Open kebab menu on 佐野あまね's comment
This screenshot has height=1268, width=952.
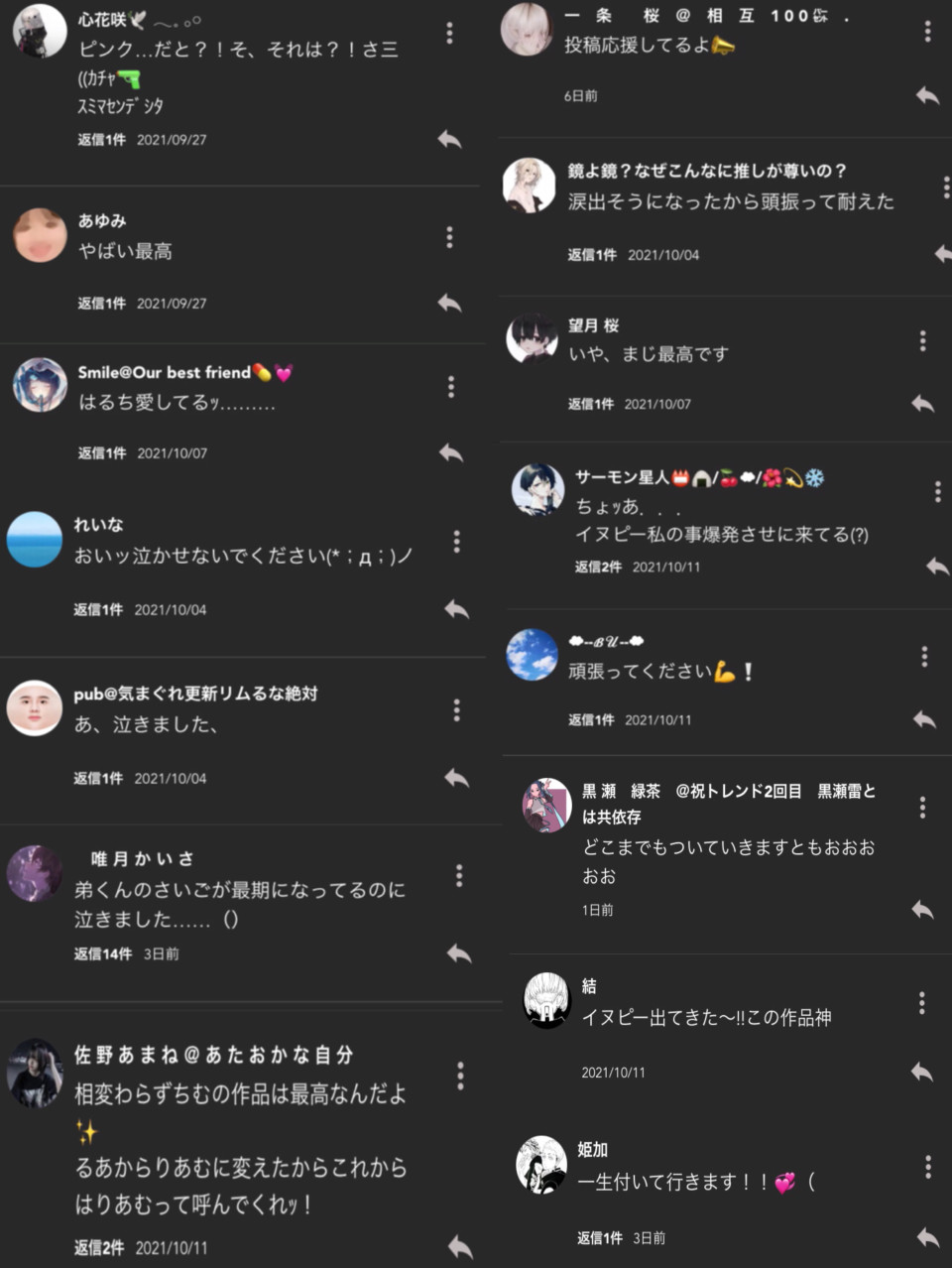pos(460,1076)
